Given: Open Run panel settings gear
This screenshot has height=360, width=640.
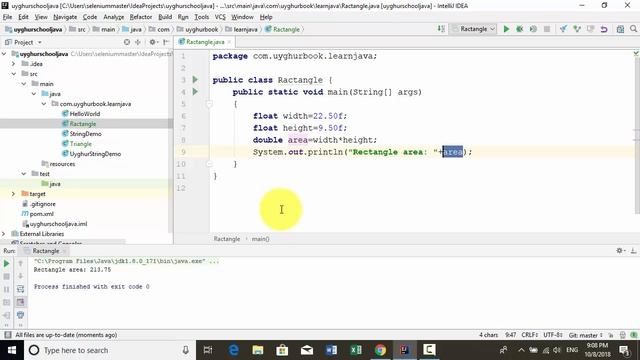Looking at the screenshot, I should (x=620, y=251).
